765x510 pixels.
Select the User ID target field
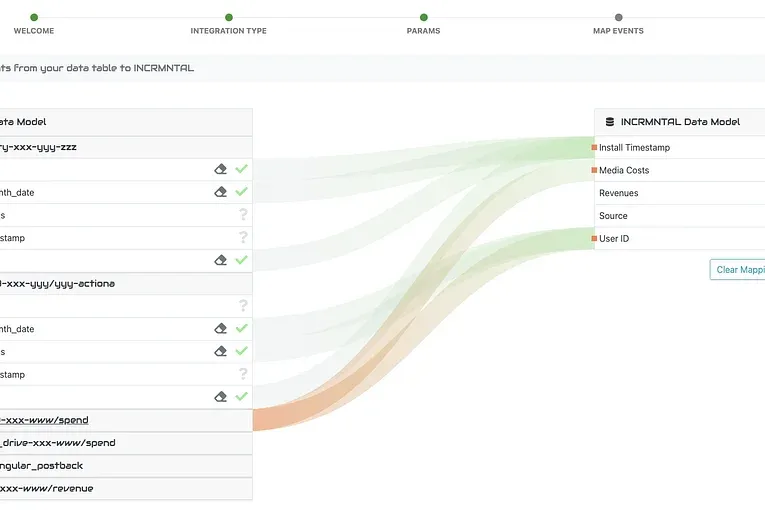click(680, 238)
